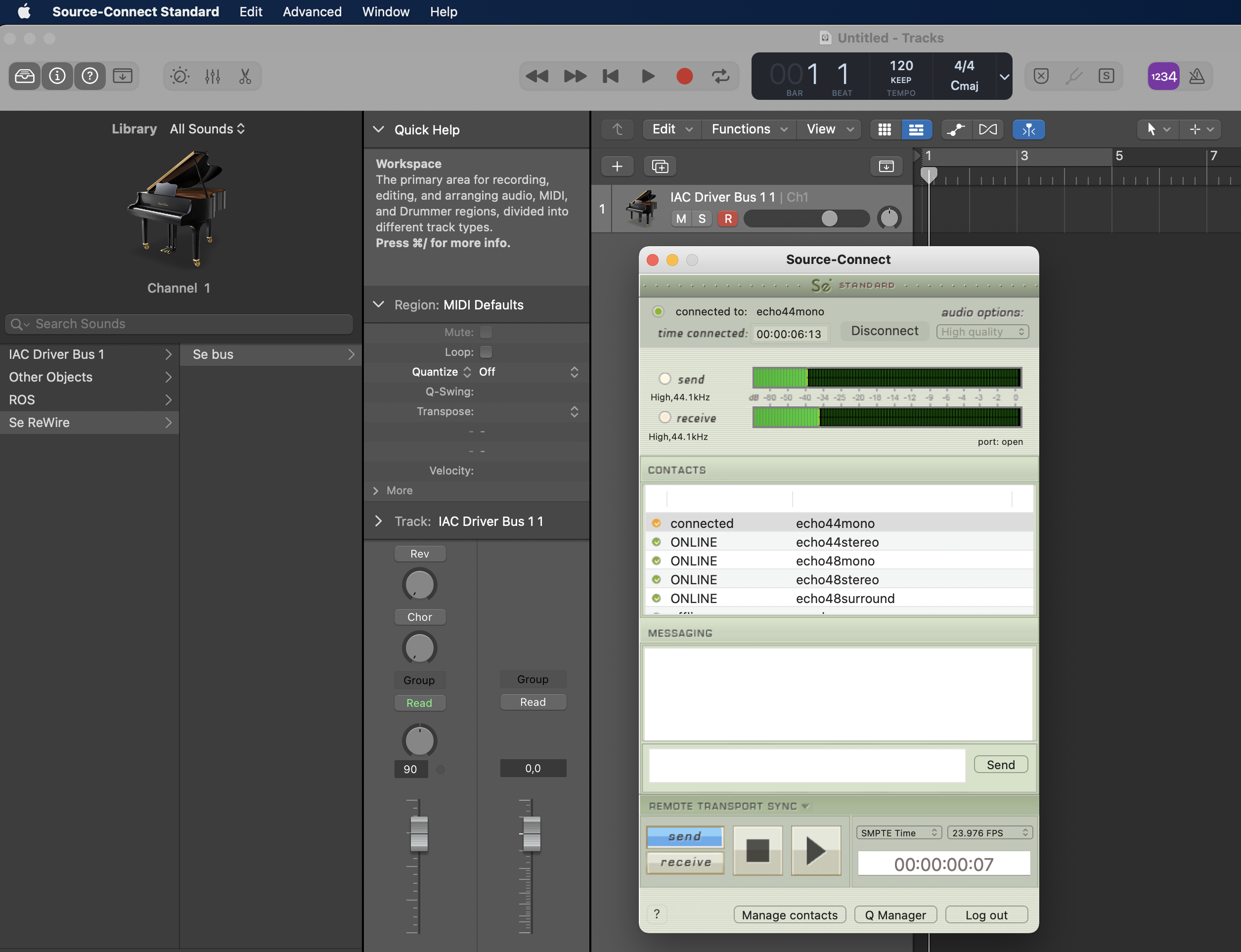1241x952 pixels.
Task: Mute the IAC Driver Bus track
Action: [680, 219]
